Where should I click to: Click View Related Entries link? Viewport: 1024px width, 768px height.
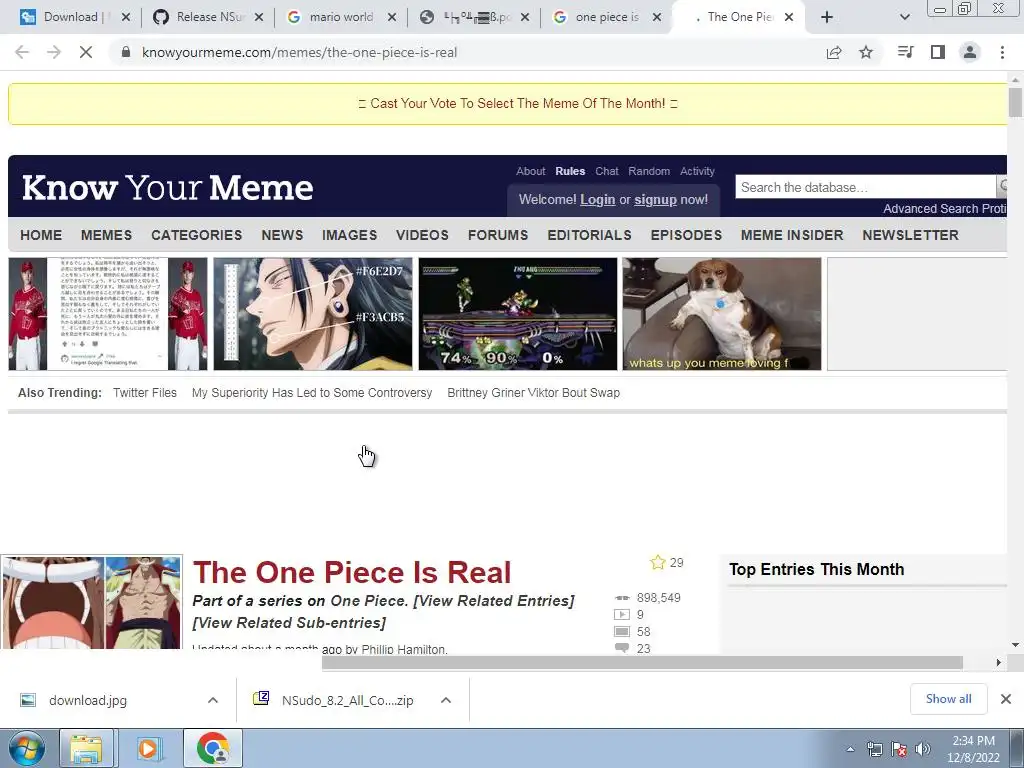coord(494,601)
